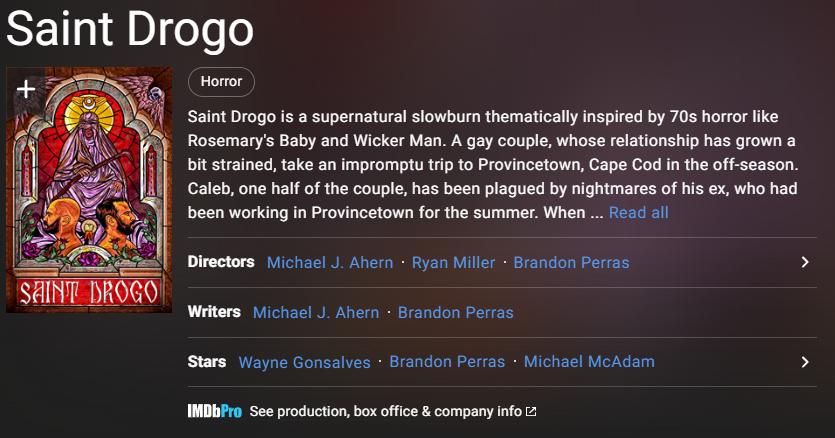835x438 pixels.
Task: Click the Writers label
Action: (214, 312)
